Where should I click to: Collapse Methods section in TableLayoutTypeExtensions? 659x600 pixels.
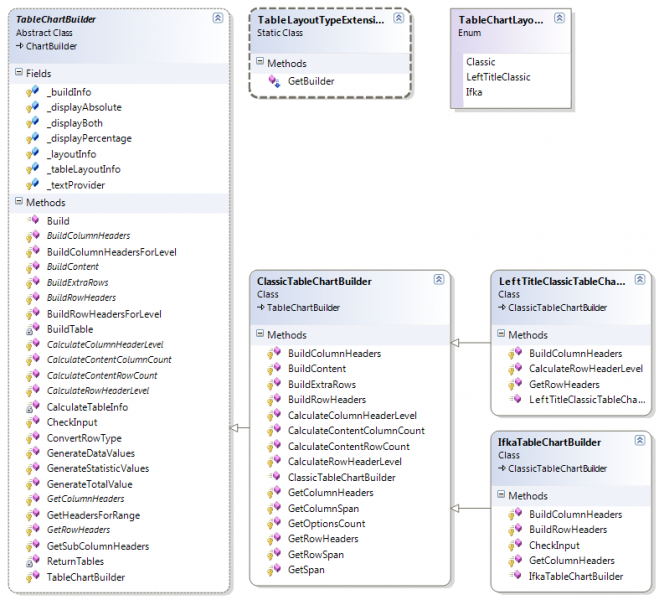(x=260, y=63)
